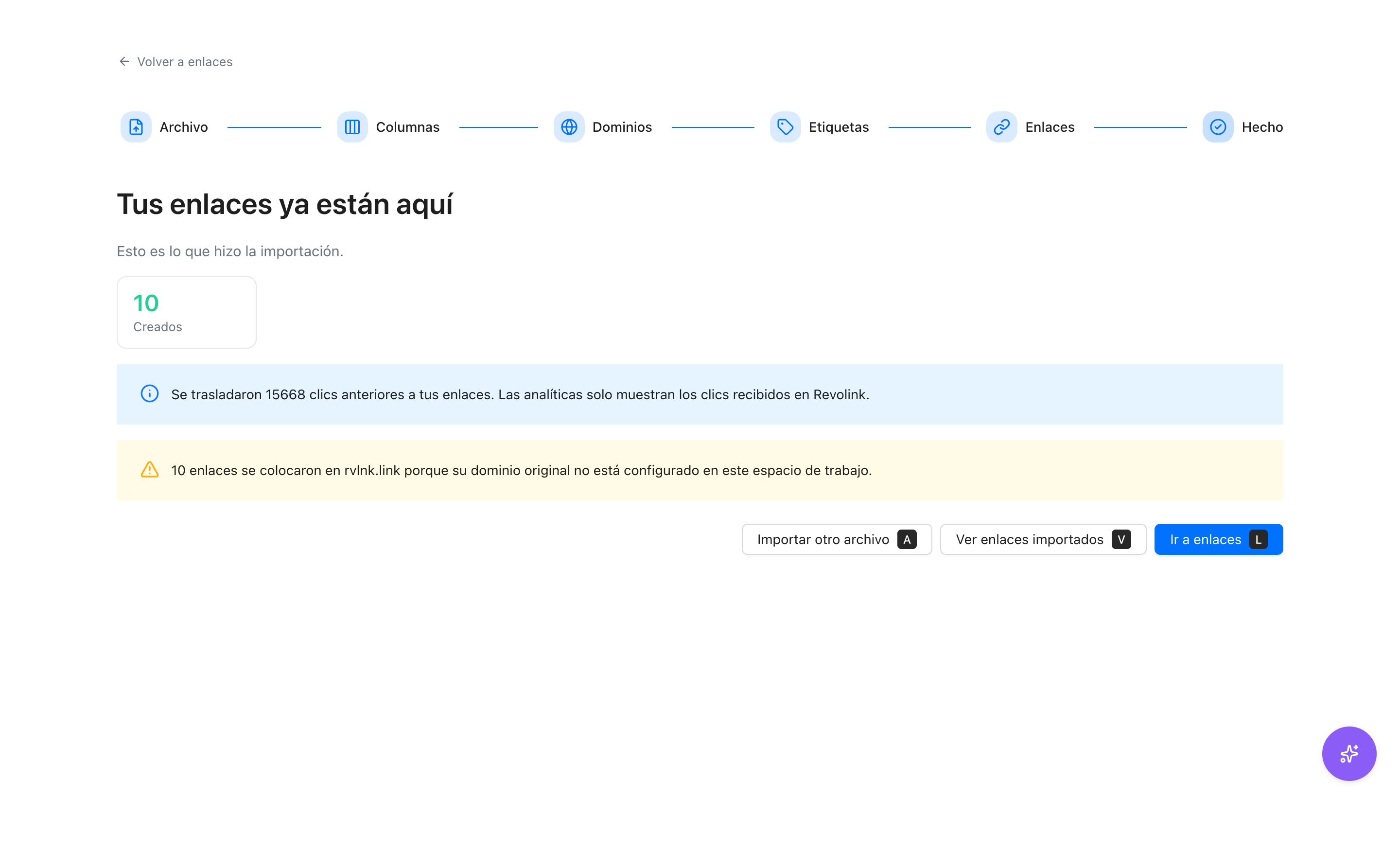Screen dimensions: 1400x851
Task: Click the A shortcut key badge
Action: [907, 539]
